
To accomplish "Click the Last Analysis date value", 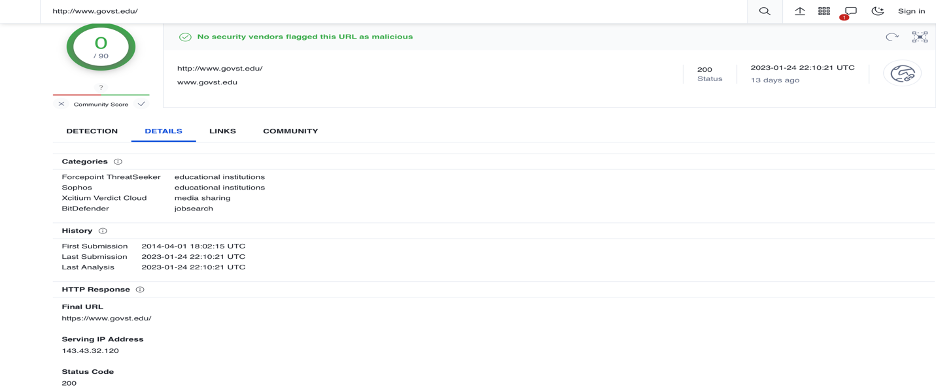I will [193, 267].
